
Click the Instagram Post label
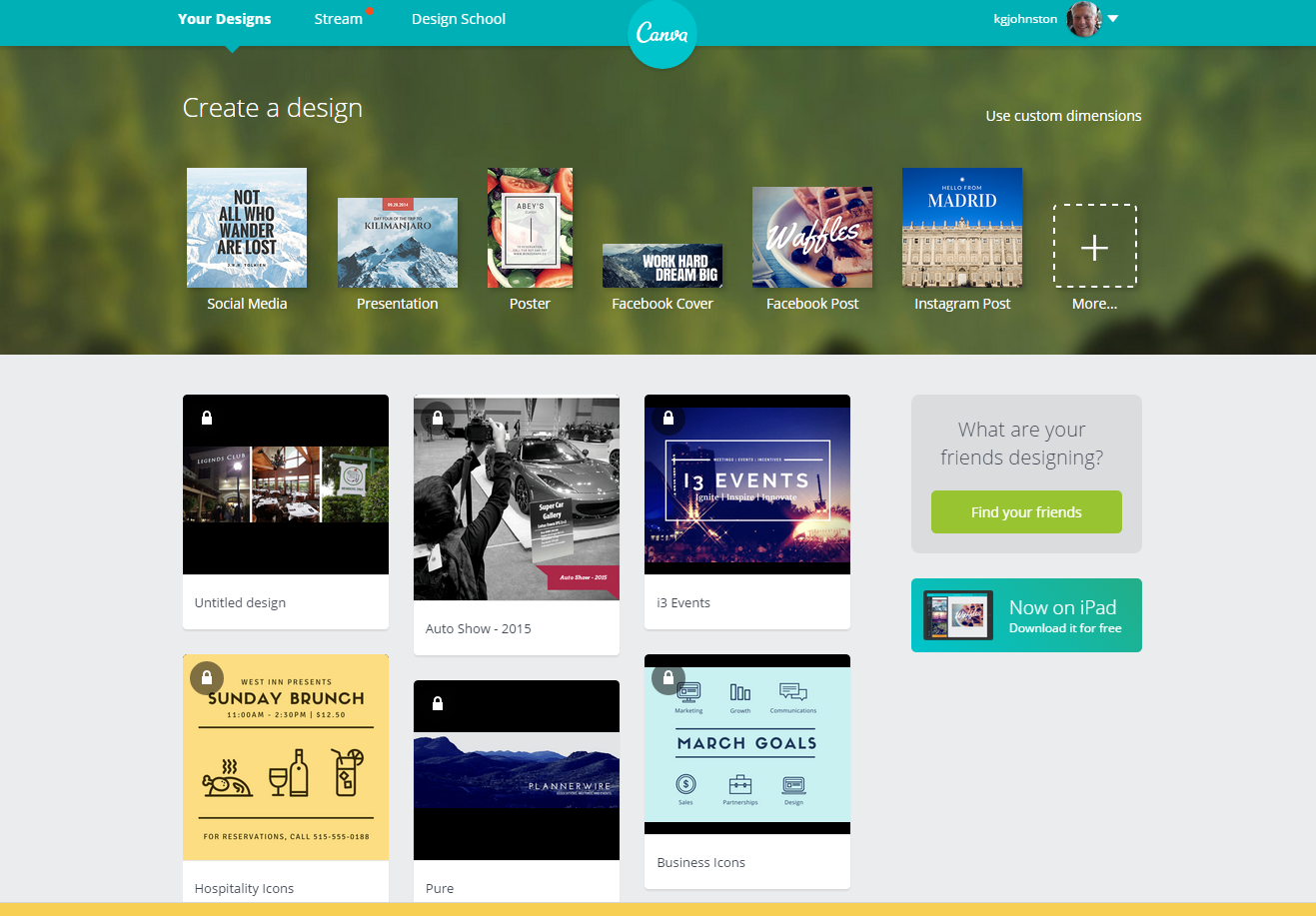coord(962,304)
